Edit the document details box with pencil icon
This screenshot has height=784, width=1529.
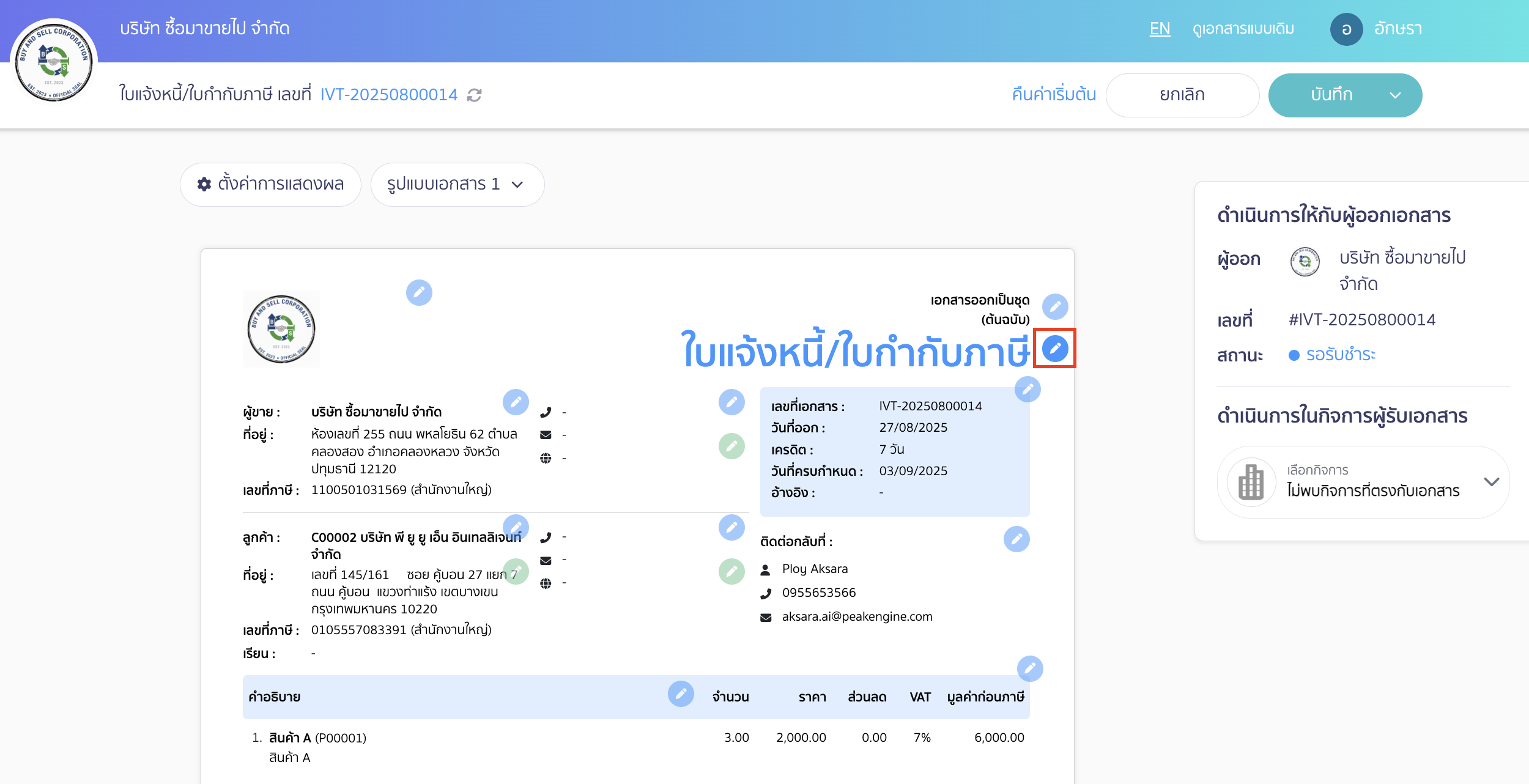pyautogui.click(x=1027, y=388)
